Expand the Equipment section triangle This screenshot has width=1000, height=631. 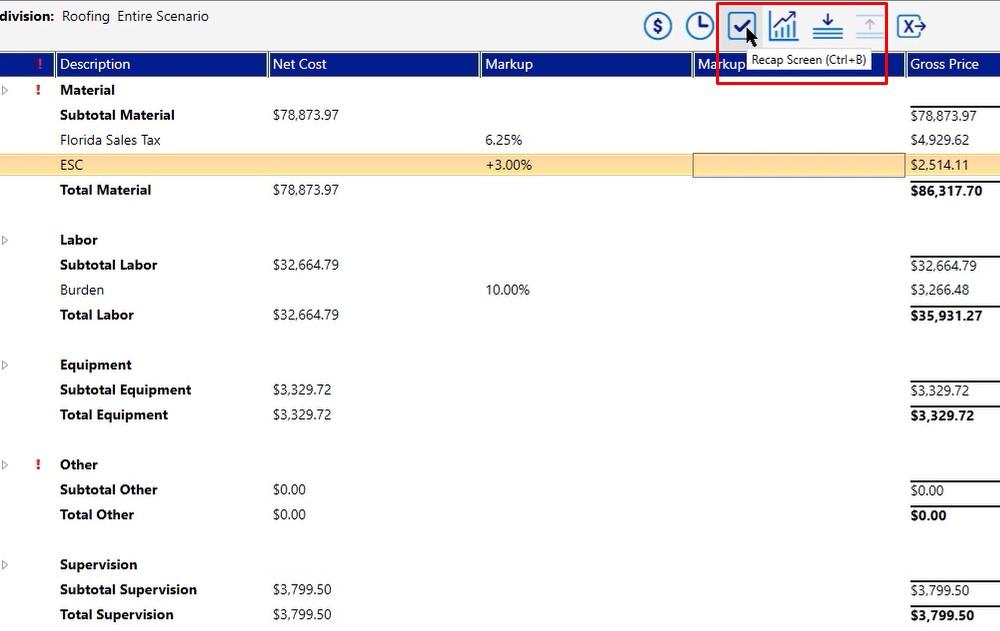[x=5, y=365]
